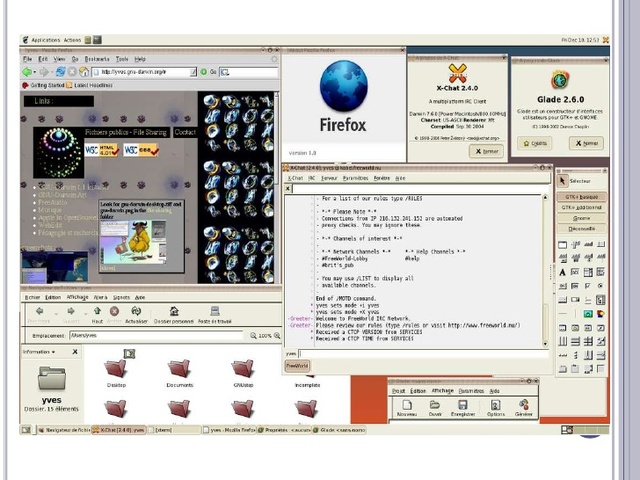Click Fermer in the Glade about dialog
The image size is (640, 480).
[586, 143]
